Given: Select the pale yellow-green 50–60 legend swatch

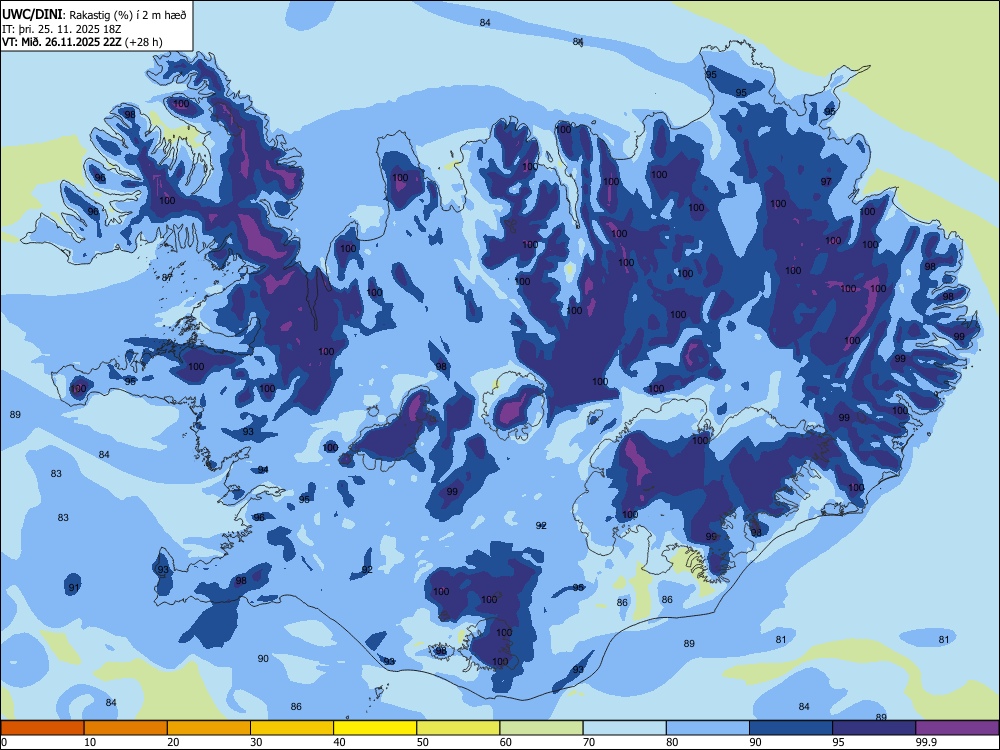Looking at the screenshot, I should point(458,728).
